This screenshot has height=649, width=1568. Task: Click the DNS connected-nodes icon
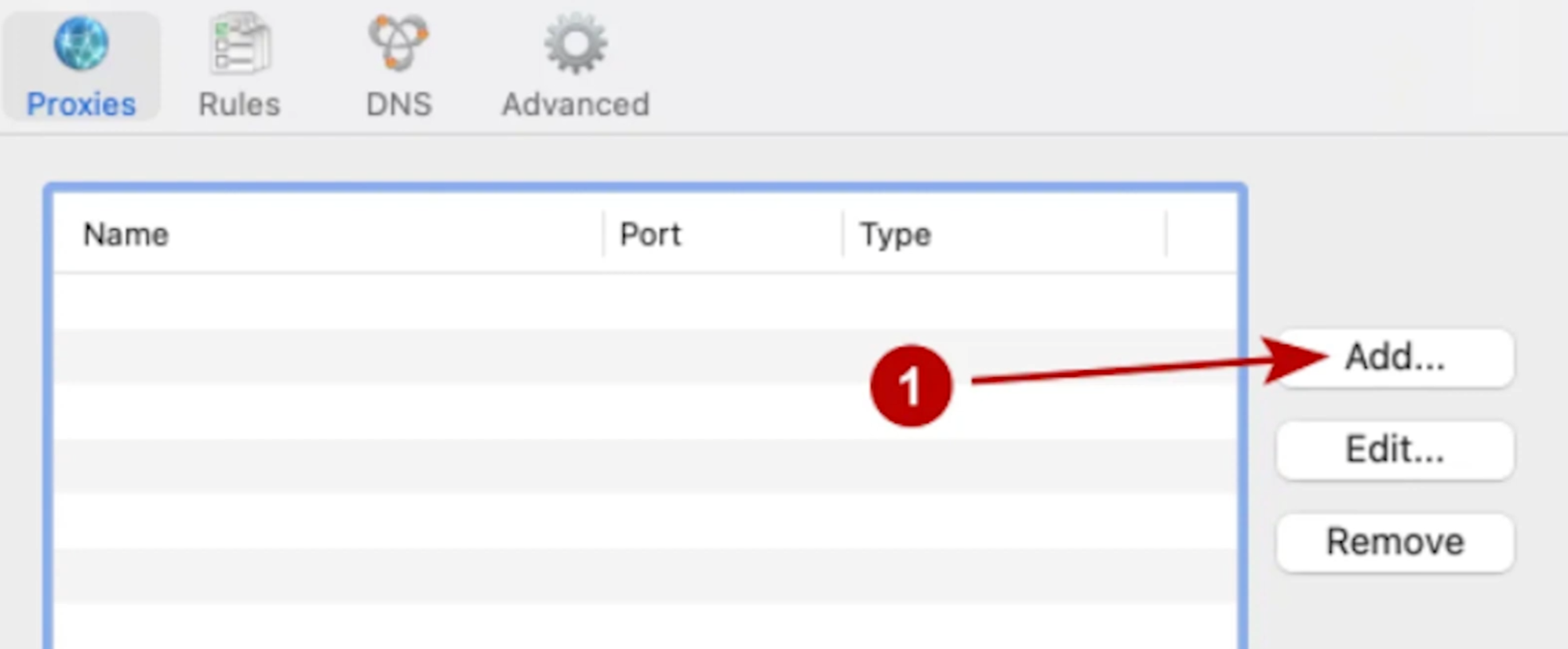pyautogui.click(x=398, y=44)
